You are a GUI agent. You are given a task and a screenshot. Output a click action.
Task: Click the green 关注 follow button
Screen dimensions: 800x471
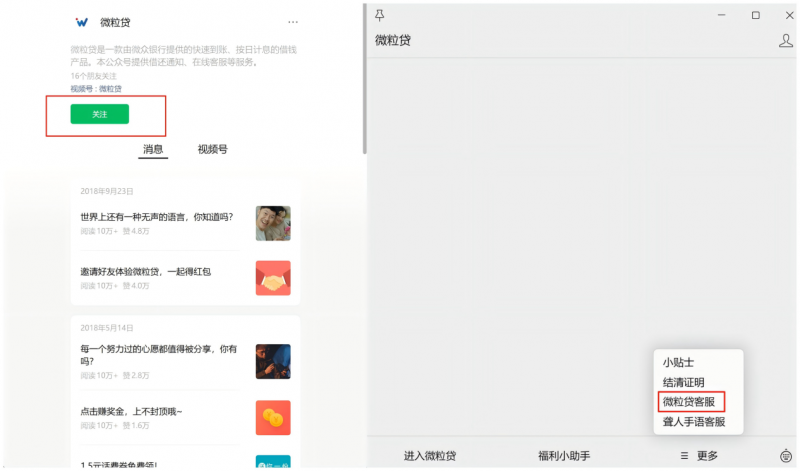pos(99,114)
